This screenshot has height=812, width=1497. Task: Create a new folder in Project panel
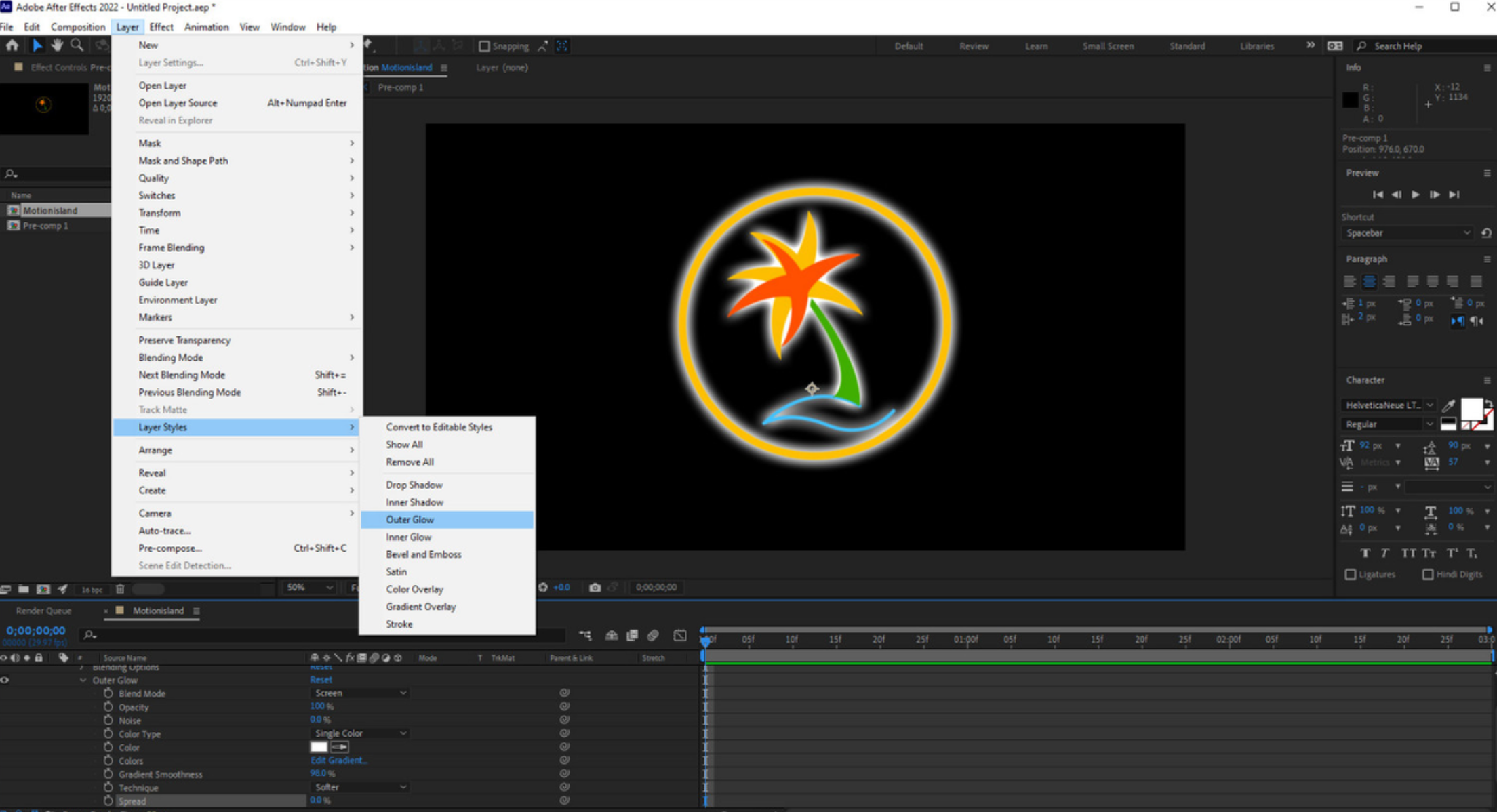(24, 589)
